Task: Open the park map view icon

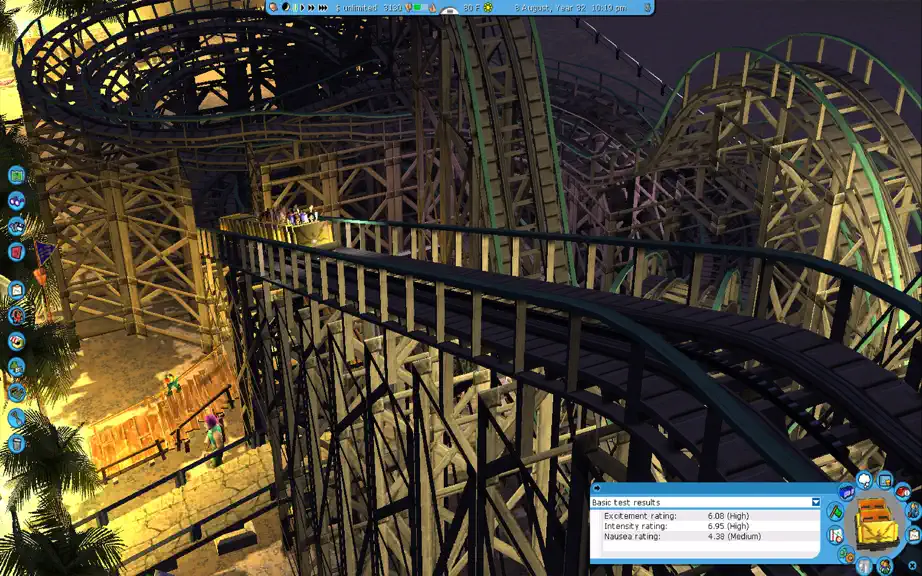Action: click(x=16, y=175)
